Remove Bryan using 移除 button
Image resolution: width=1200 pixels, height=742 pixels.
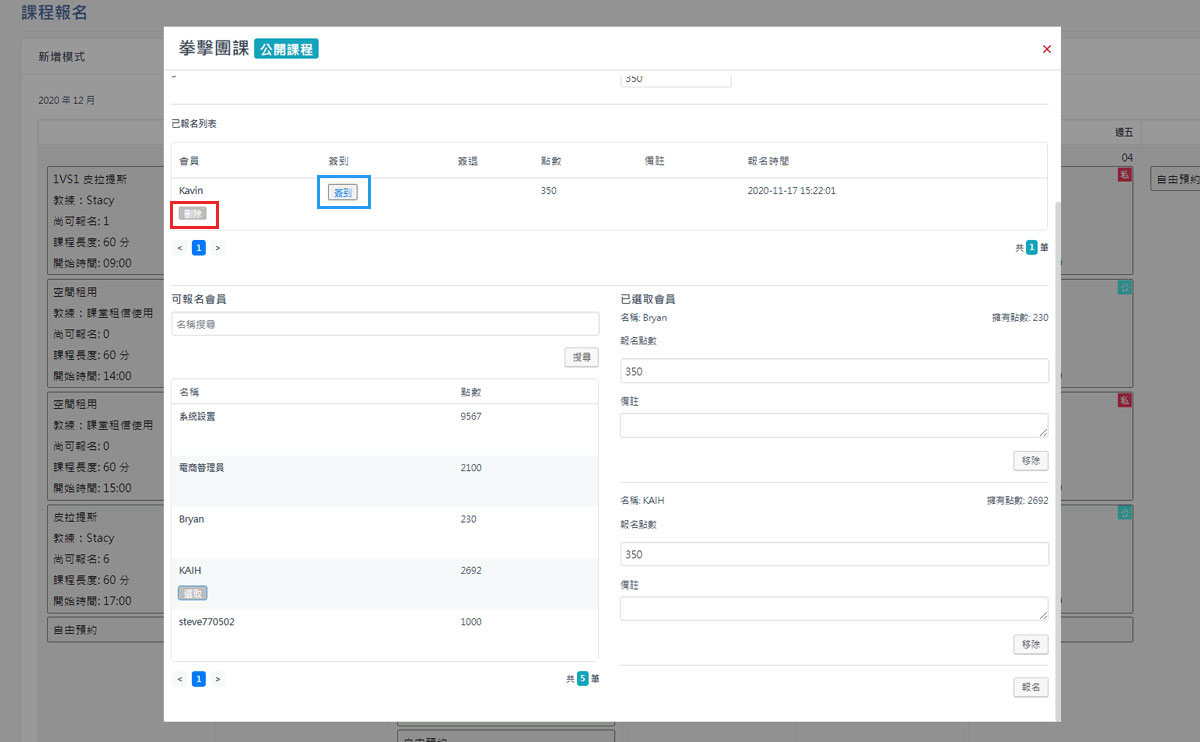(x=1030, y=461)
